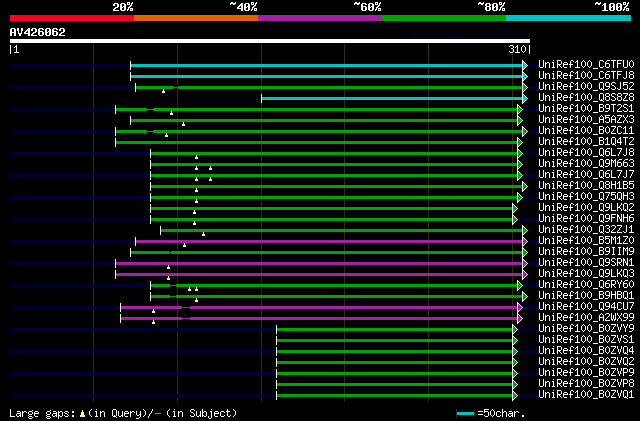Click the UniRef100_B0ZC11 label
The image size is (640, 421).
pos(586,131)
